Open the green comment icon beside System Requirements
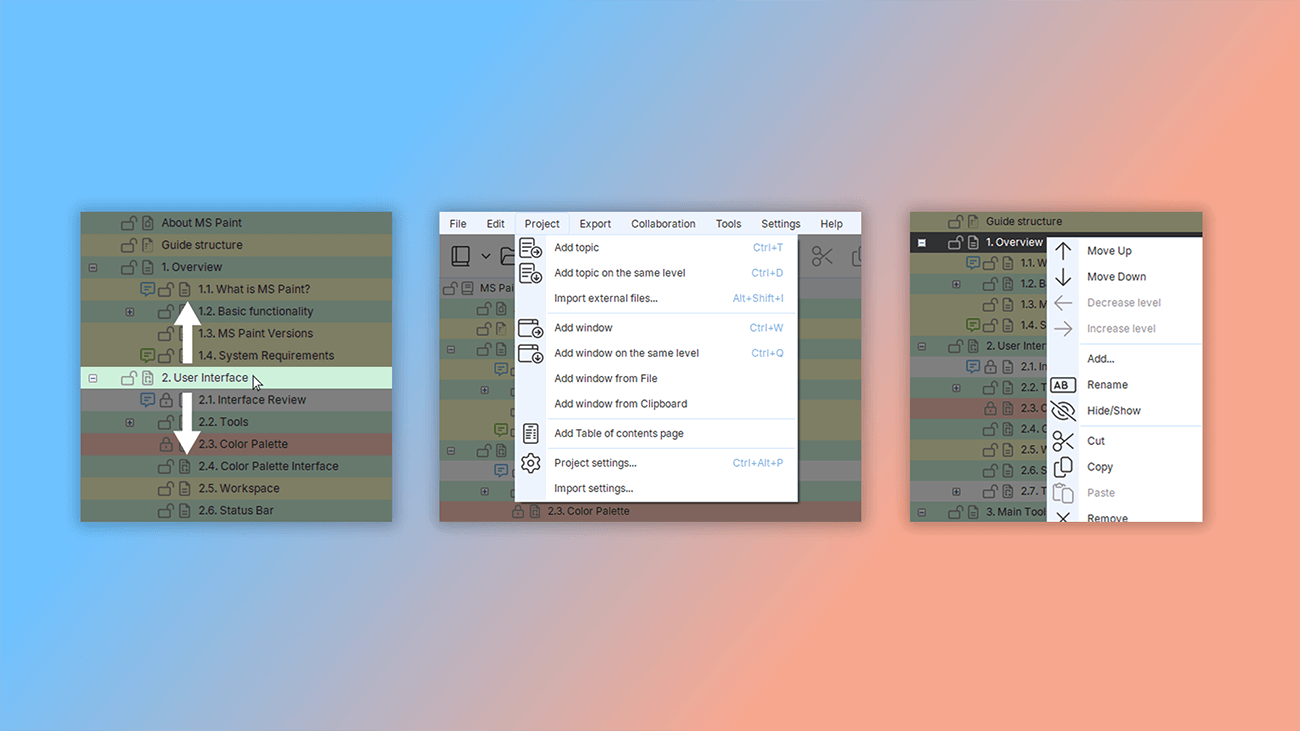This screenshot has width=1300, height=731. coord(147,355)
